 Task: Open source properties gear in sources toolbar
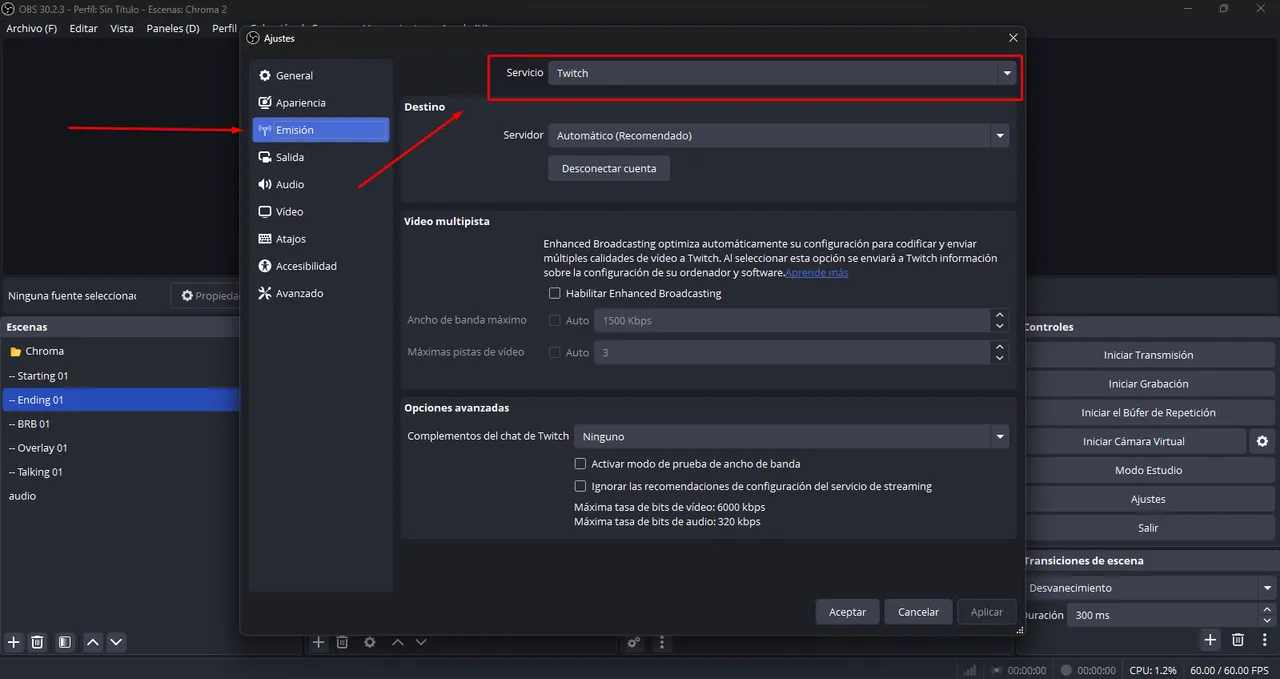point(370,642)
